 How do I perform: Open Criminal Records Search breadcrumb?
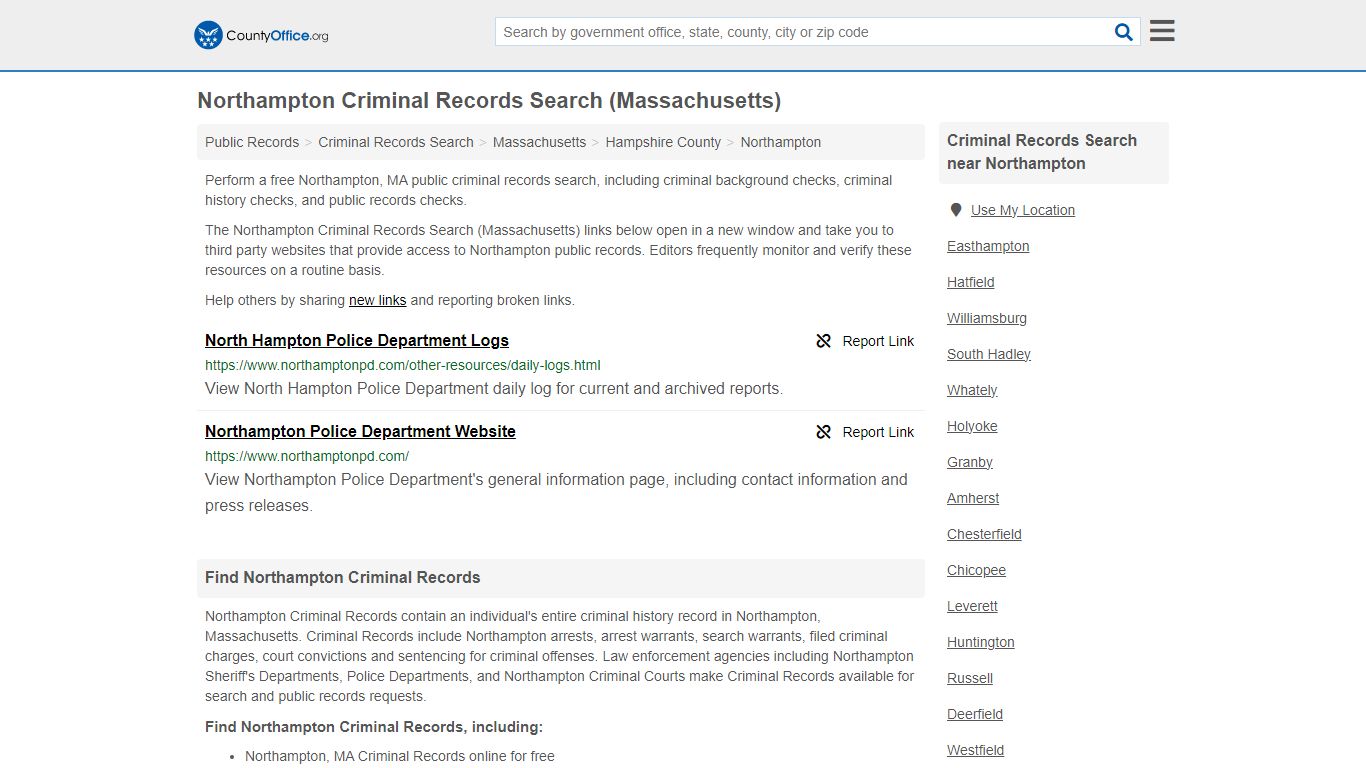(x=396, y=142)
